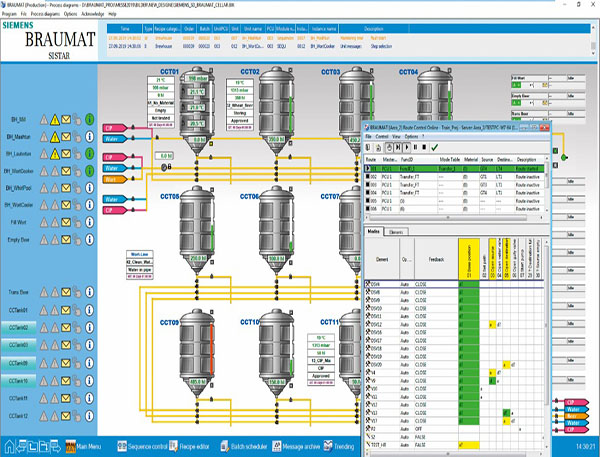Select route 005 row in route list
Screen dimensions: 600x457
454,201
